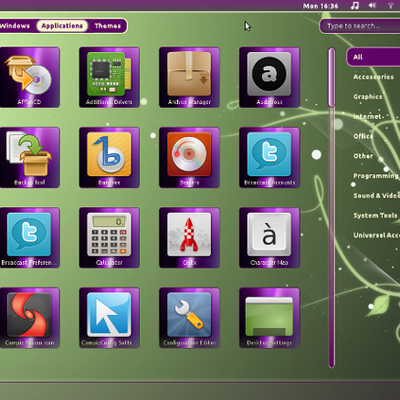Launch Banshee media player
400x400 pixels.
coord(109,157)
